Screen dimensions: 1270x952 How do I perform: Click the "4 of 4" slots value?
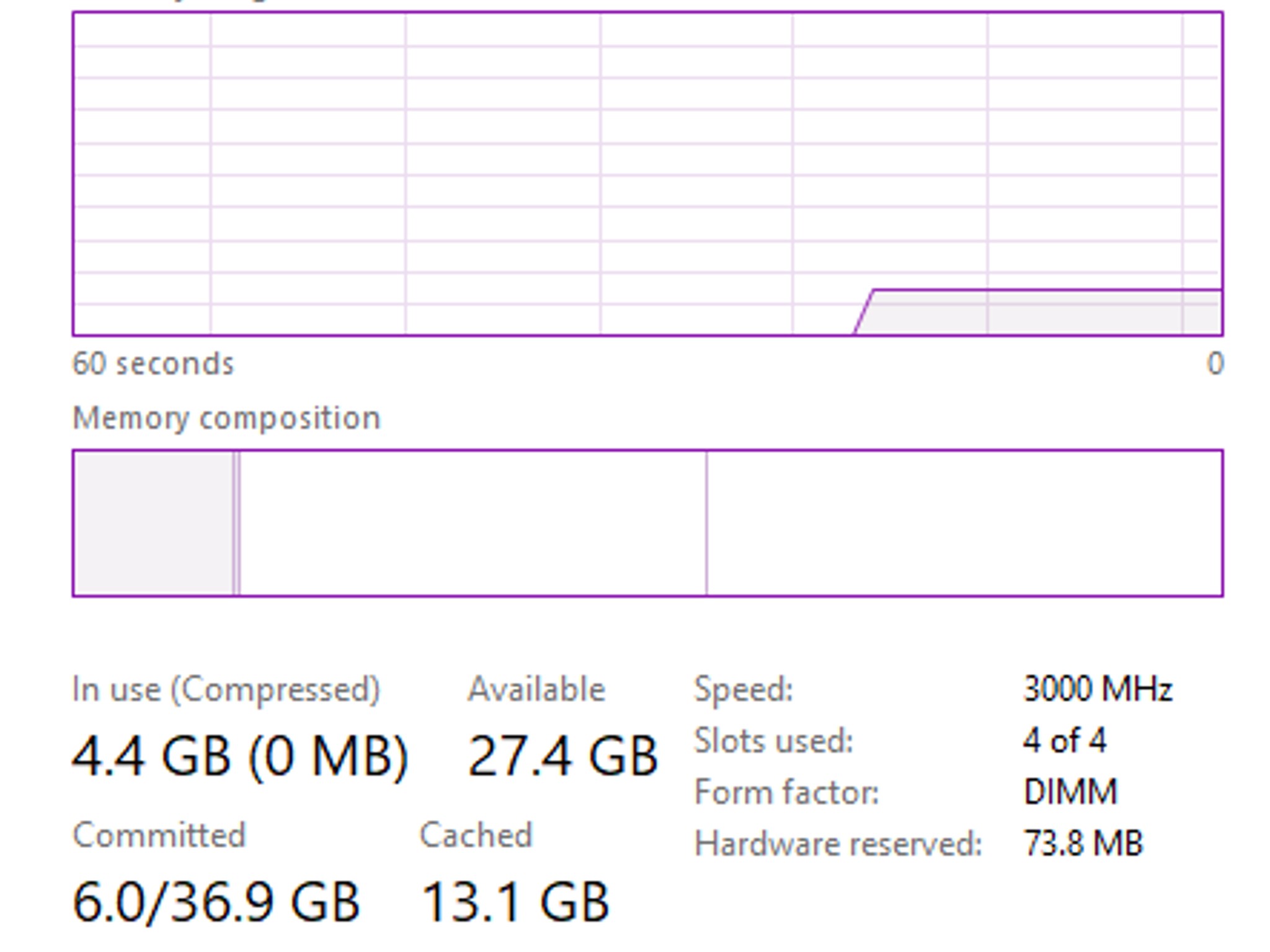point(1064,741)
